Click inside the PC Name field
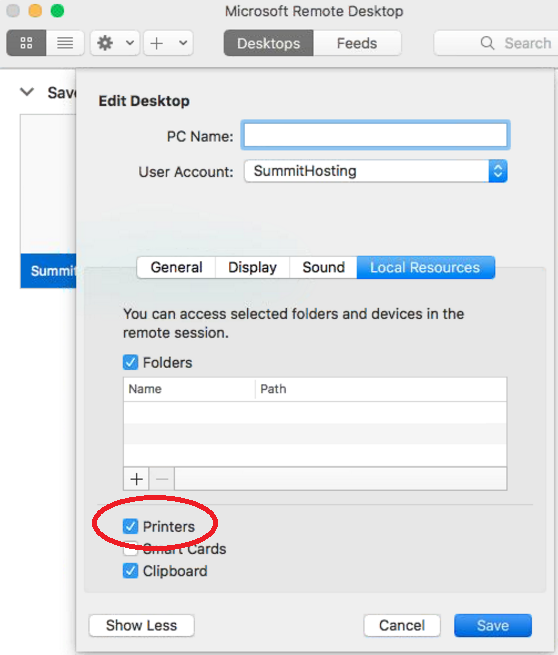 pos(375,135)
